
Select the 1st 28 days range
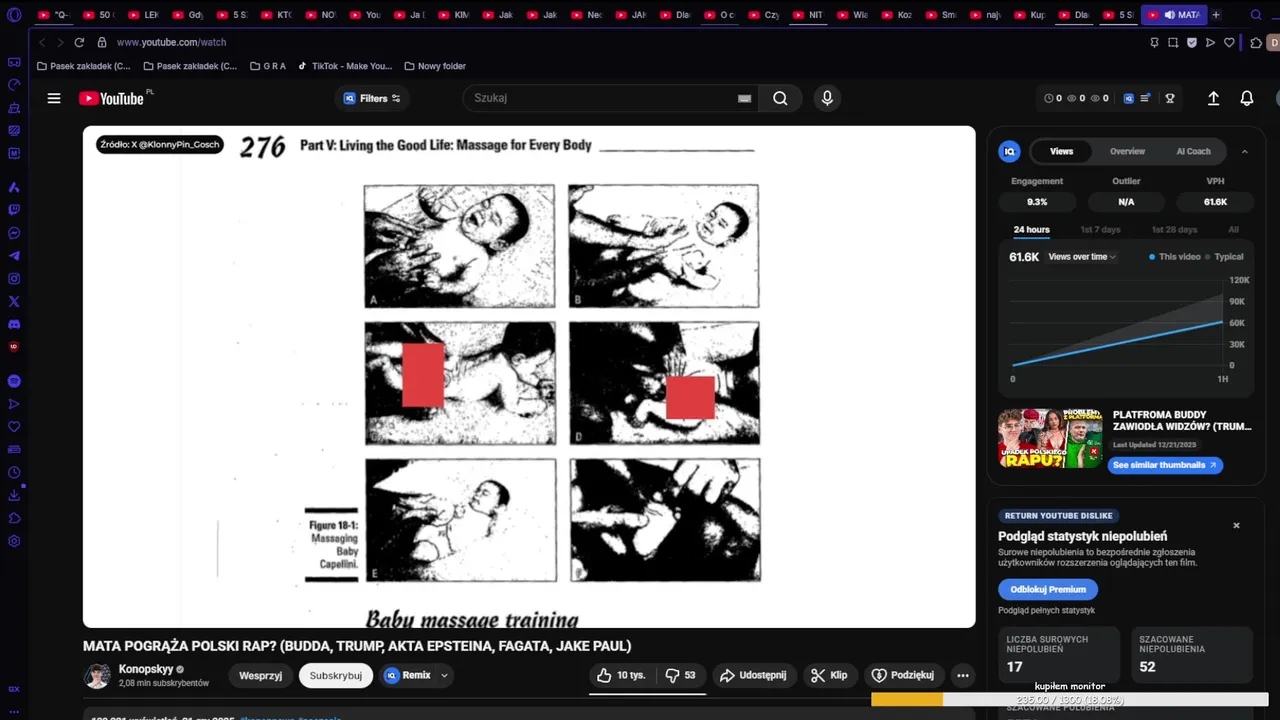[1174, 229]
